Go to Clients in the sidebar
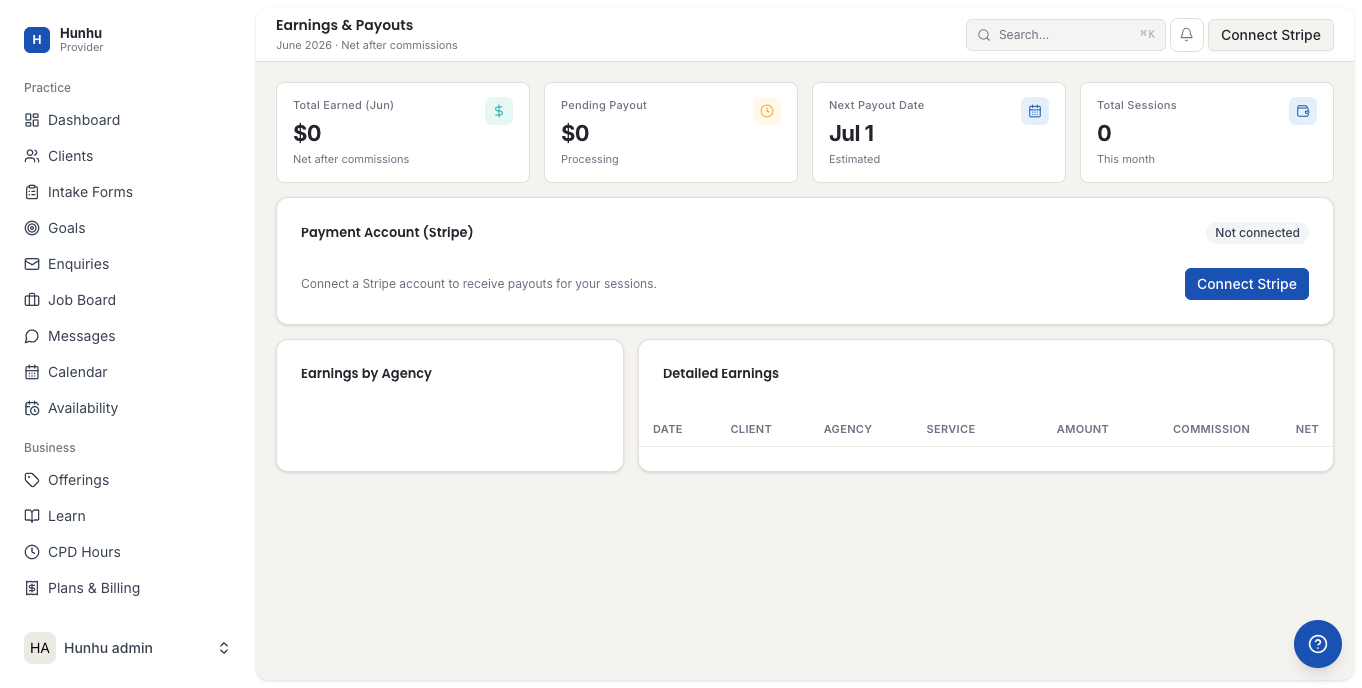Image resolution: width=1362 pixels, height=688 pixels. [127, 156]
